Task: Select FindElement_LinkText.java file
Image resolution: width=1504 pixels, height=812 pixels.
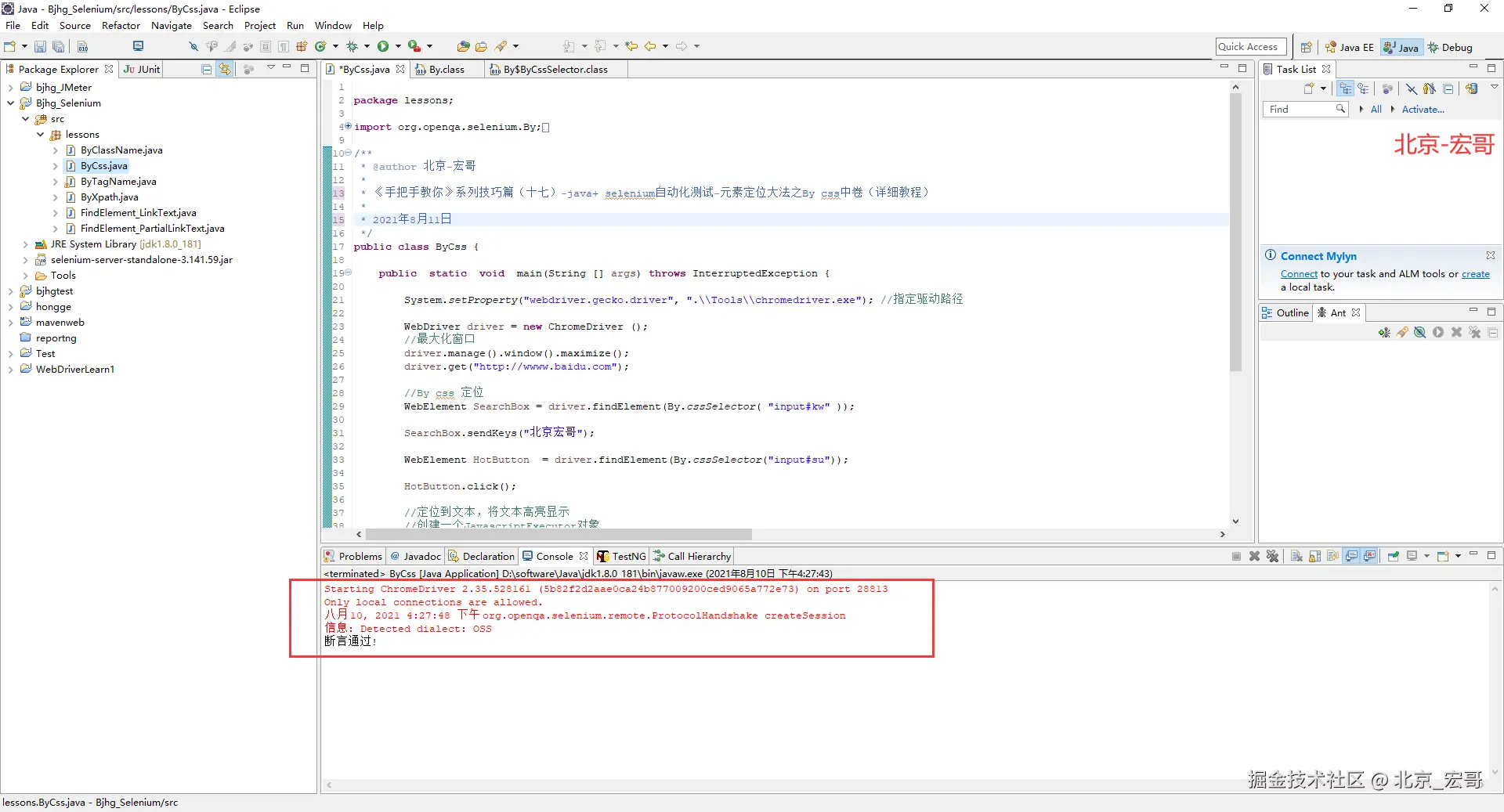Action: (x=138, y=213)
